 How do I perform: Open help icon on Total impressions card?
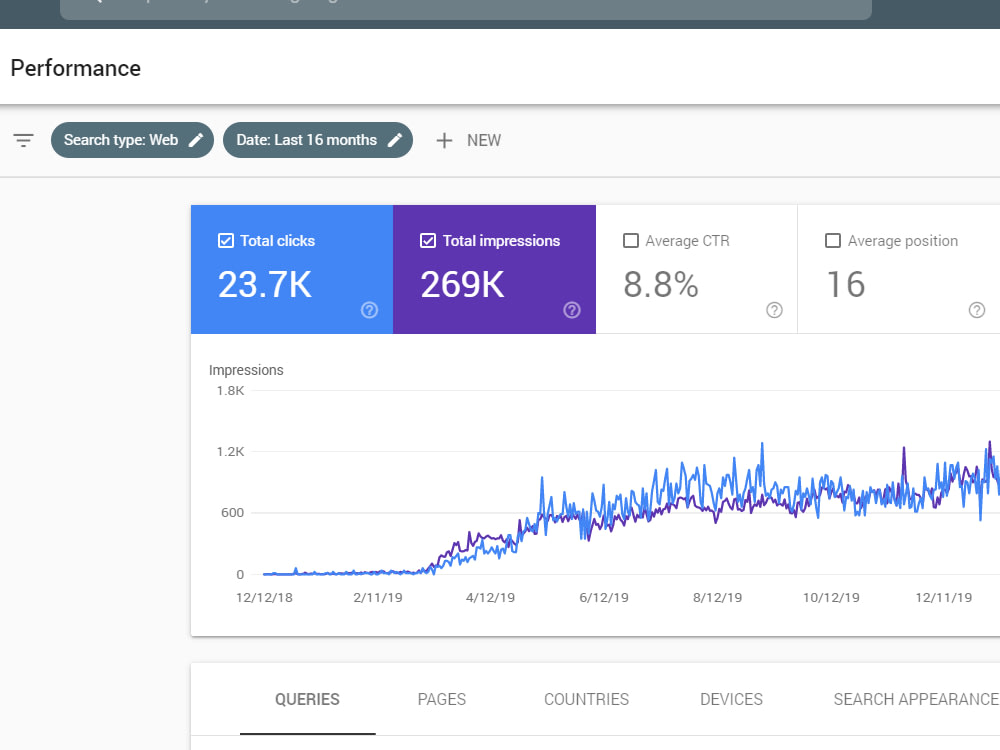coord(572,310)
